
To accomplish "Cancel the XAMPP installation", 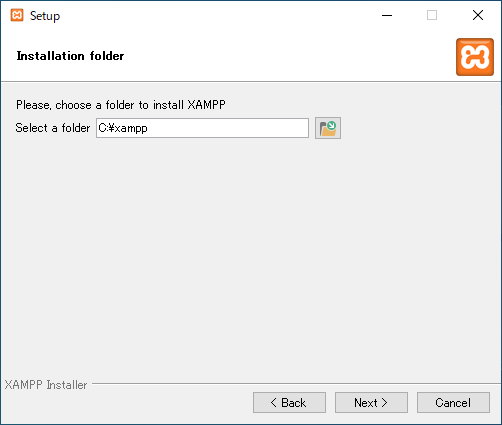I will click(453, 403).
